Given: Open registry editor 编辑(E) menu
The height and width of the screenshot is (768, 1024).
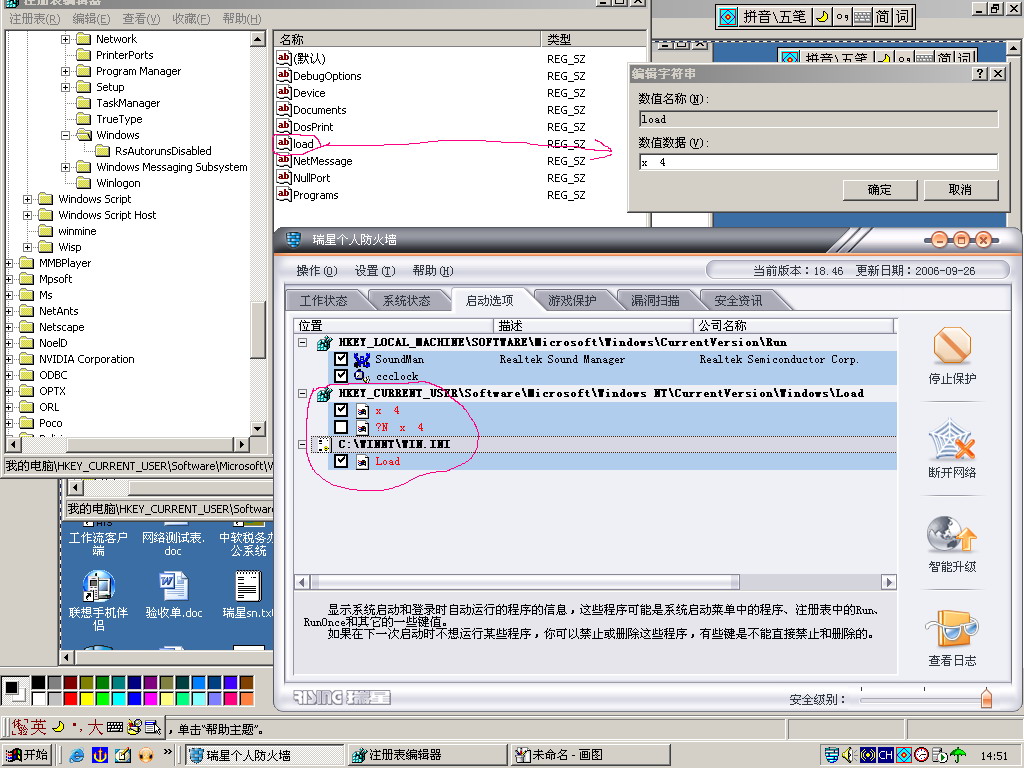Looking at the screenshot, I should (91, 19).
